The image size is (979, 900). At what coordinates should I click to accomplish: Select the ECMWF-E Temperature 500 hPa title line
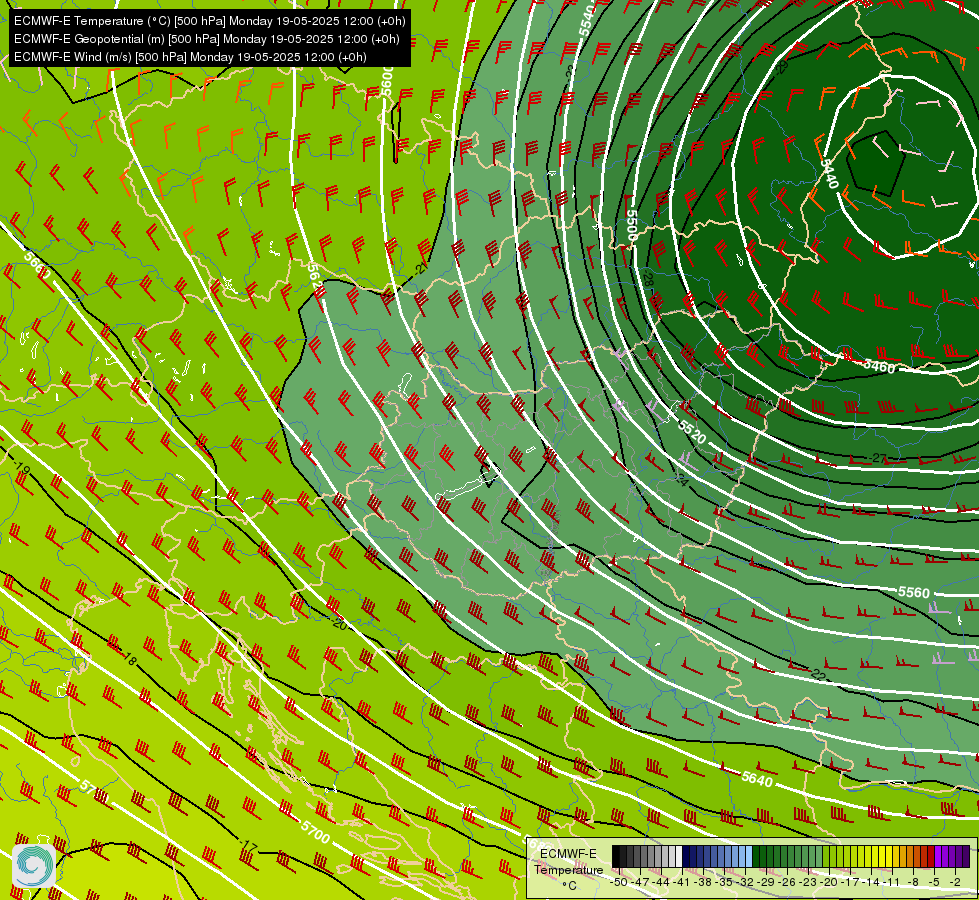210,21
